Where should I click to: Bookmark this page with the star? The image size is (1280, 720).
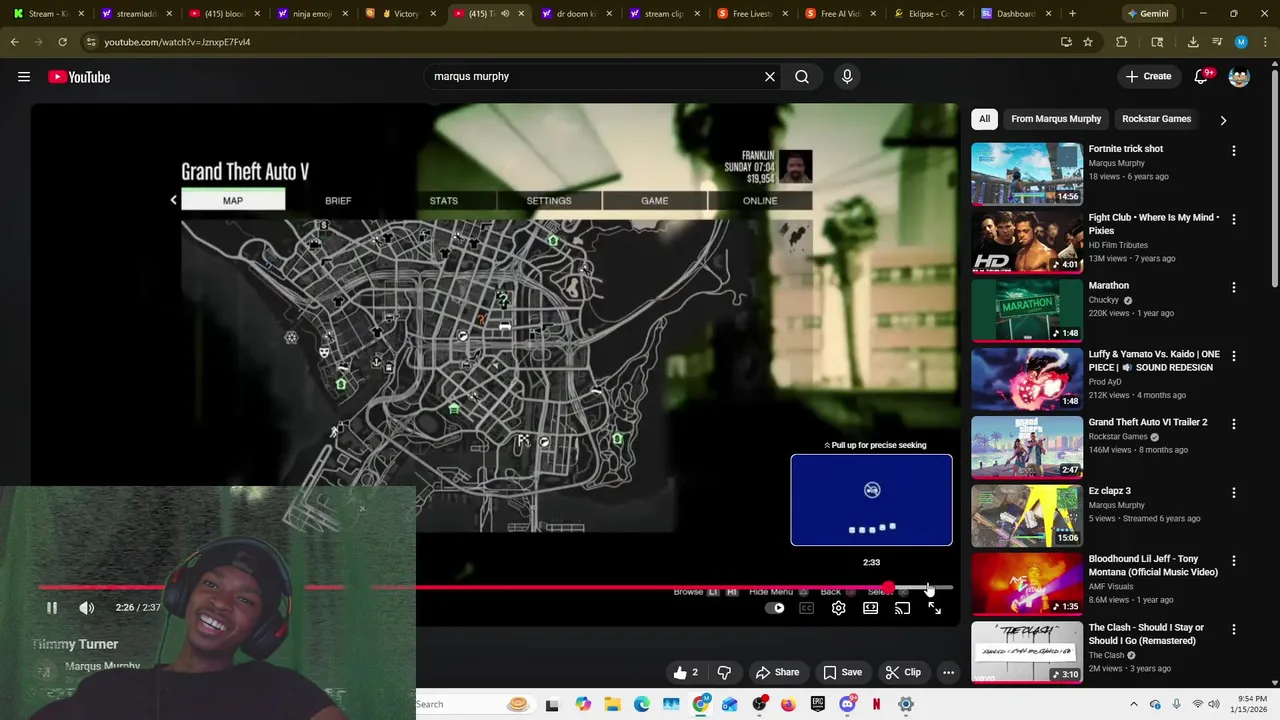[1088, 42]
